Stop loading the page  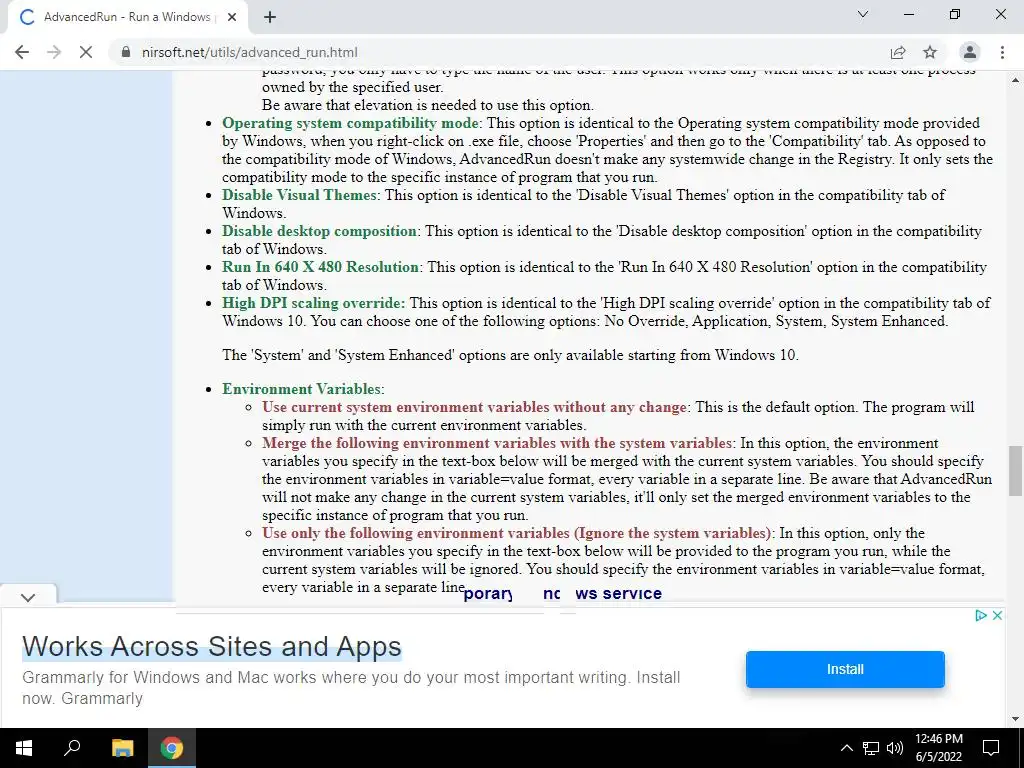86,52
